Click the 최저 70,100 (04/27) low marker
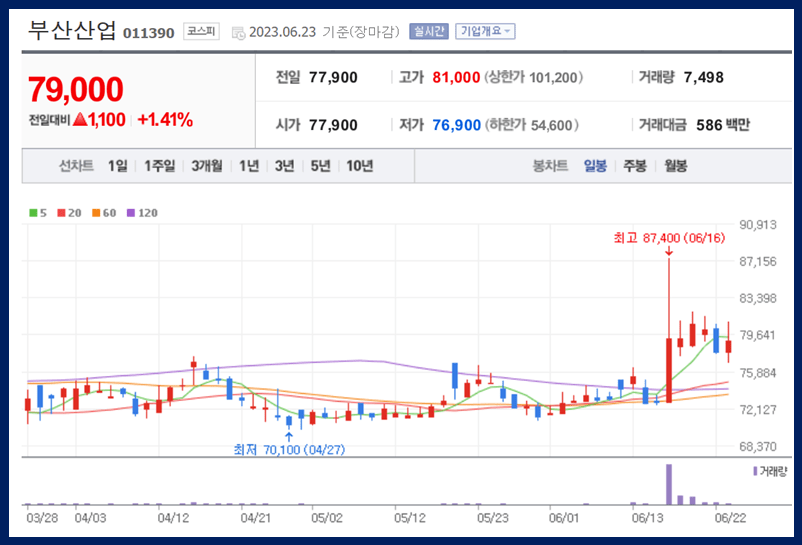The height and width of the screenshot is (545, 802). click(x=289, y=449)
